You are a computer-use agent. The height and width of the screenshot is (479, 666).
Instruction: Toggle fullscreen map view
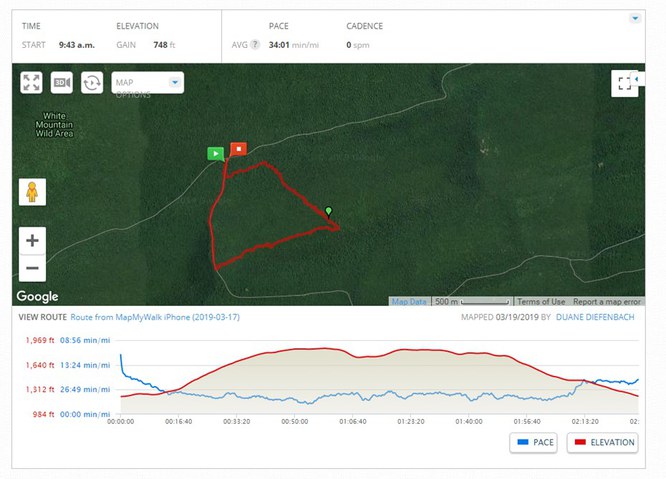pos(625,83)
